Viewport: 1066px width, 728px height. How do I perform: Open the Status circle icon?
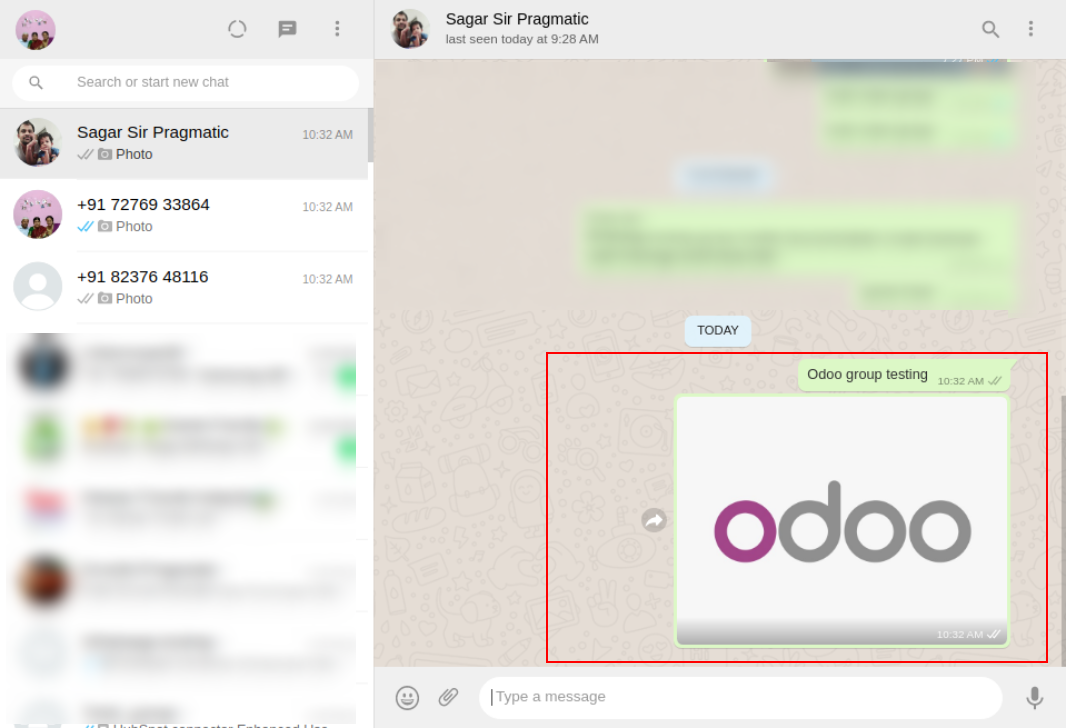pos(237,29)
